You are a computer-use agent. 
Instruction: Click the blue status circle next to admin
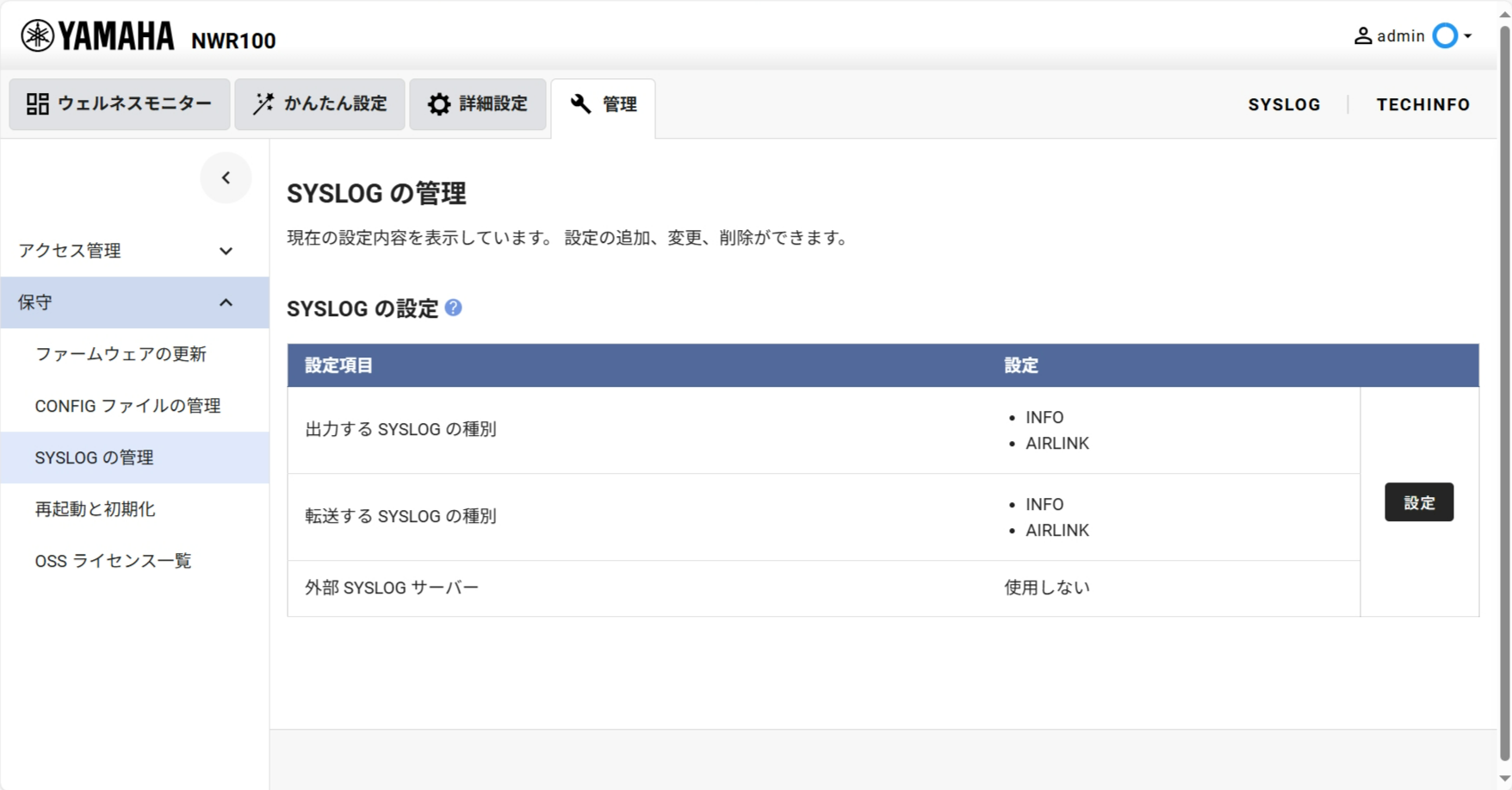coord(1445,36)
